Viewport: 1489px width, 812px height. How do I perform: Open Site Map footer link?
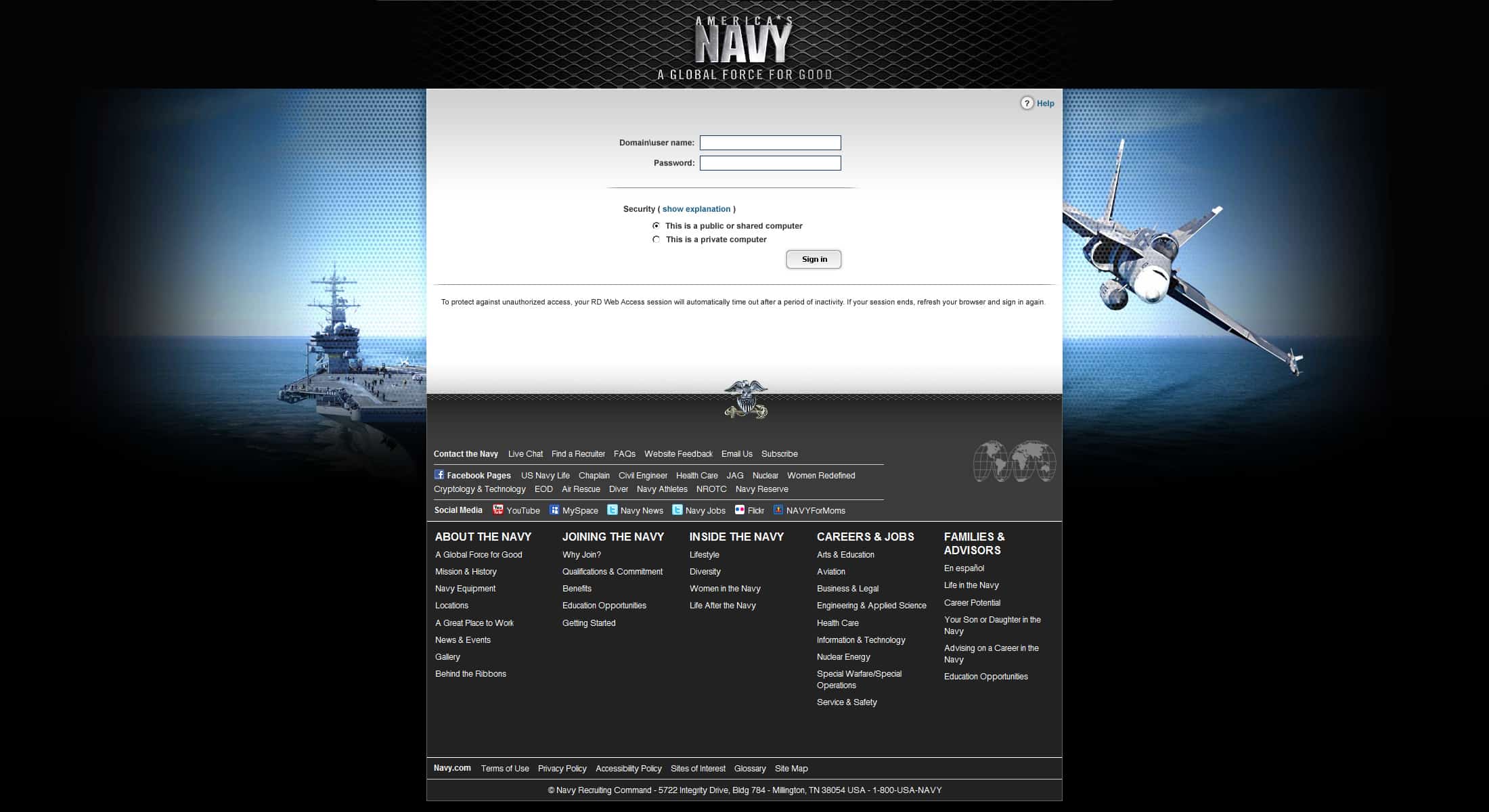(791, 769)
